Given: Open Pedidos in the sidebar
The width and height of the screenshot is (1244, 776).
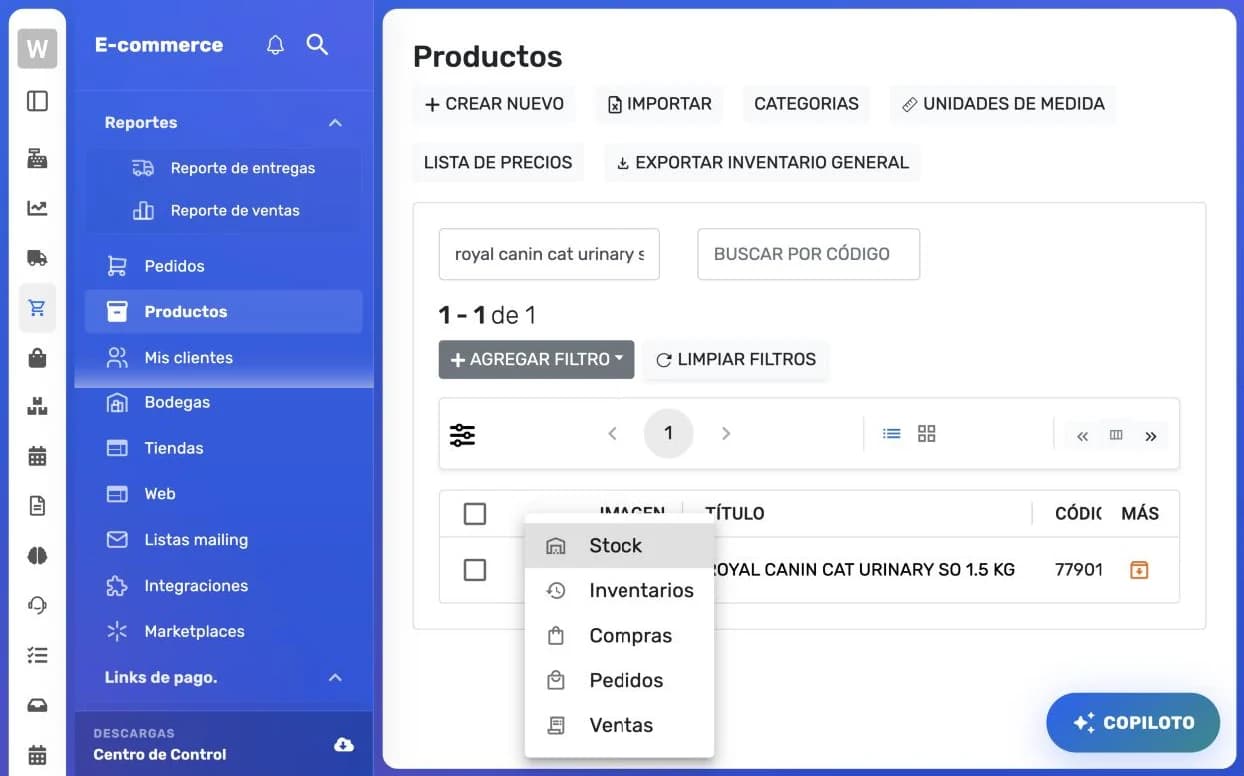Looking at the screenshot, I should click(224, 266).
